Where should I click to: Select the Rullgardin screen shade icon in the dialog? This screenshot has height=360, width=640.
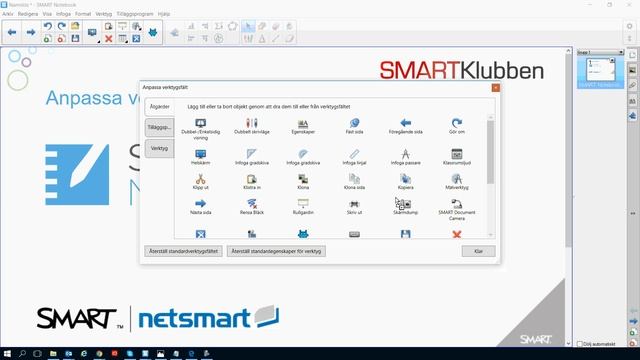pos(303,203)
